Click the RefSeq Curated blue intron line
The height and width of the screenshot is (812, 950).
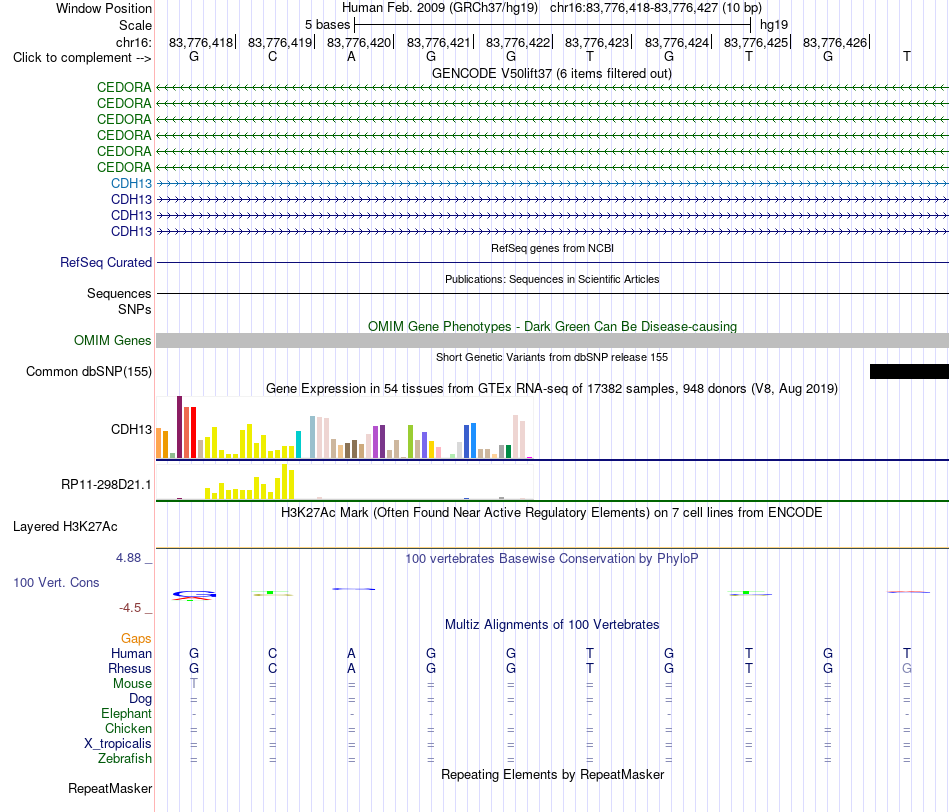[552, 262]
